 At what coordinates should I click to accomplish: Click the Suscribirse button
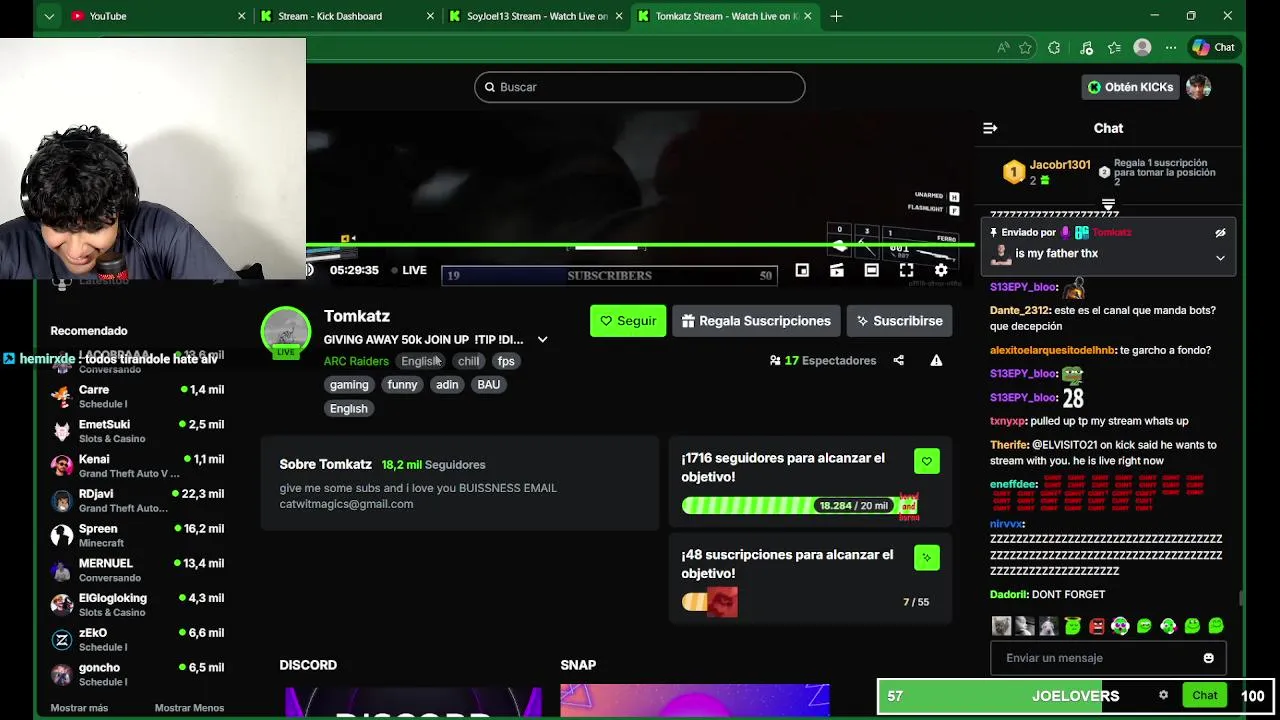[900, 321]
